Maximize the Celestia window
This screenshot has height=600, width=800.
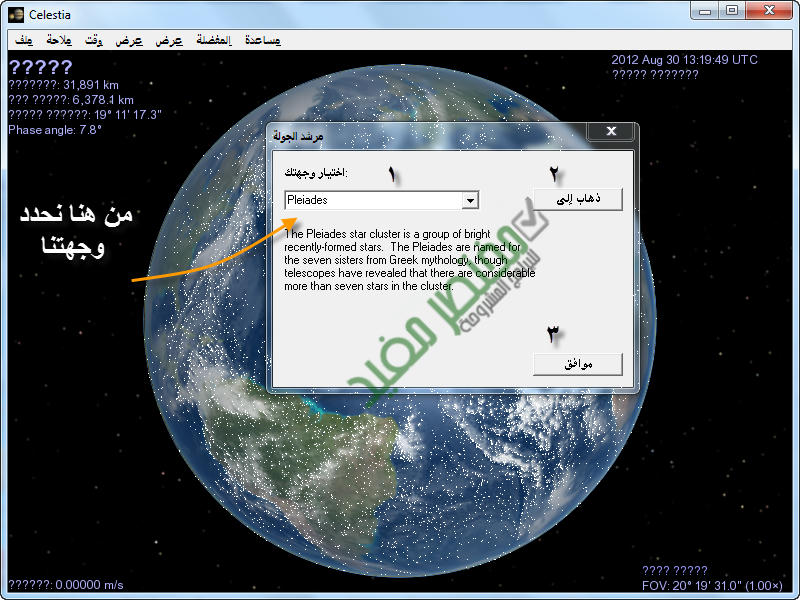click(732, 11)
